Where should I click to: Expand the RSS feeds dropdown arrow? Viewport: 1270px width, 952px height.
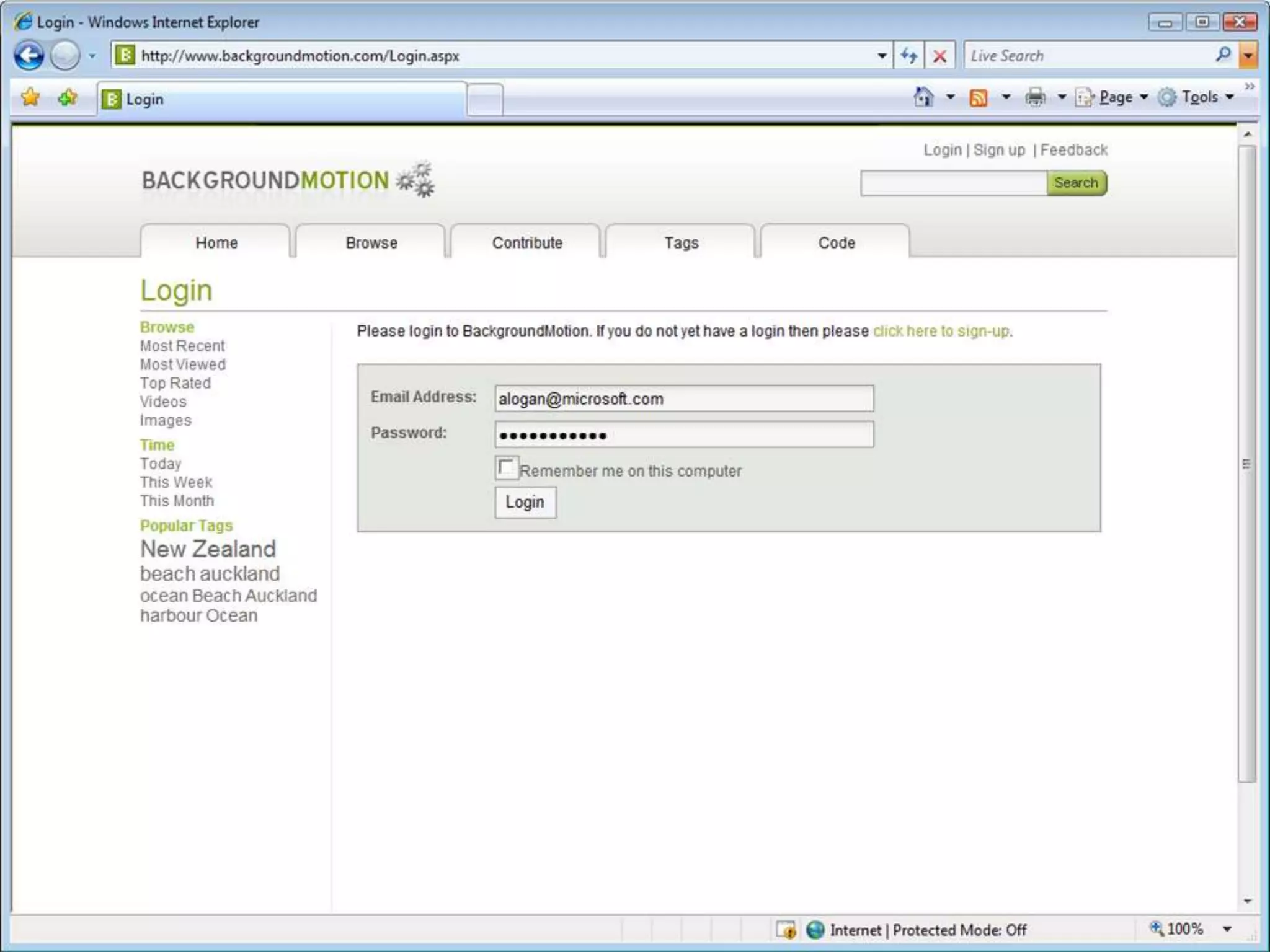click(1006, 97)
